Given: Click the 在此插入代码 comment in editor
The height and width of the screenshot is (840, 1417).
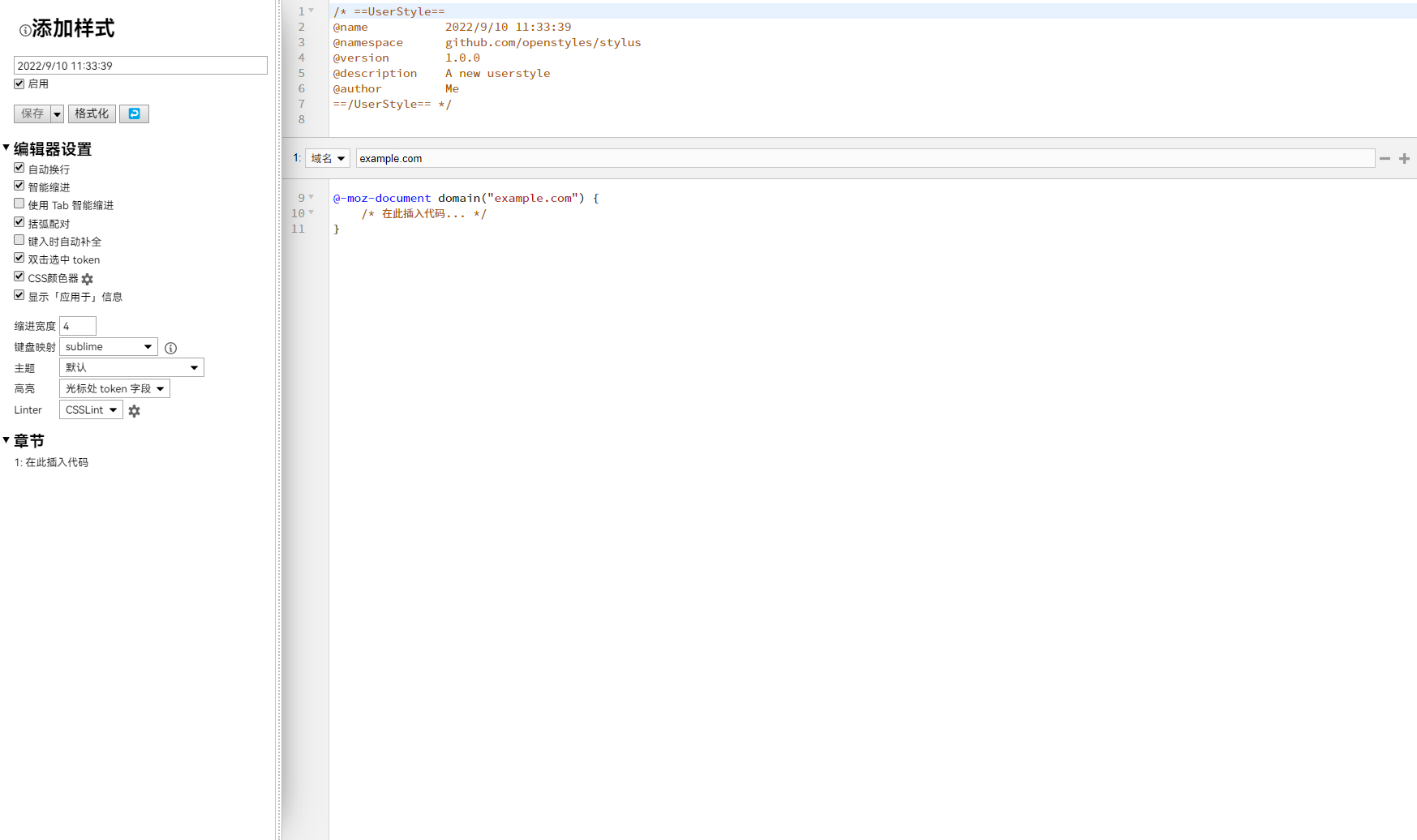Looking at the screenshot, I should click(x=424, y=214).
